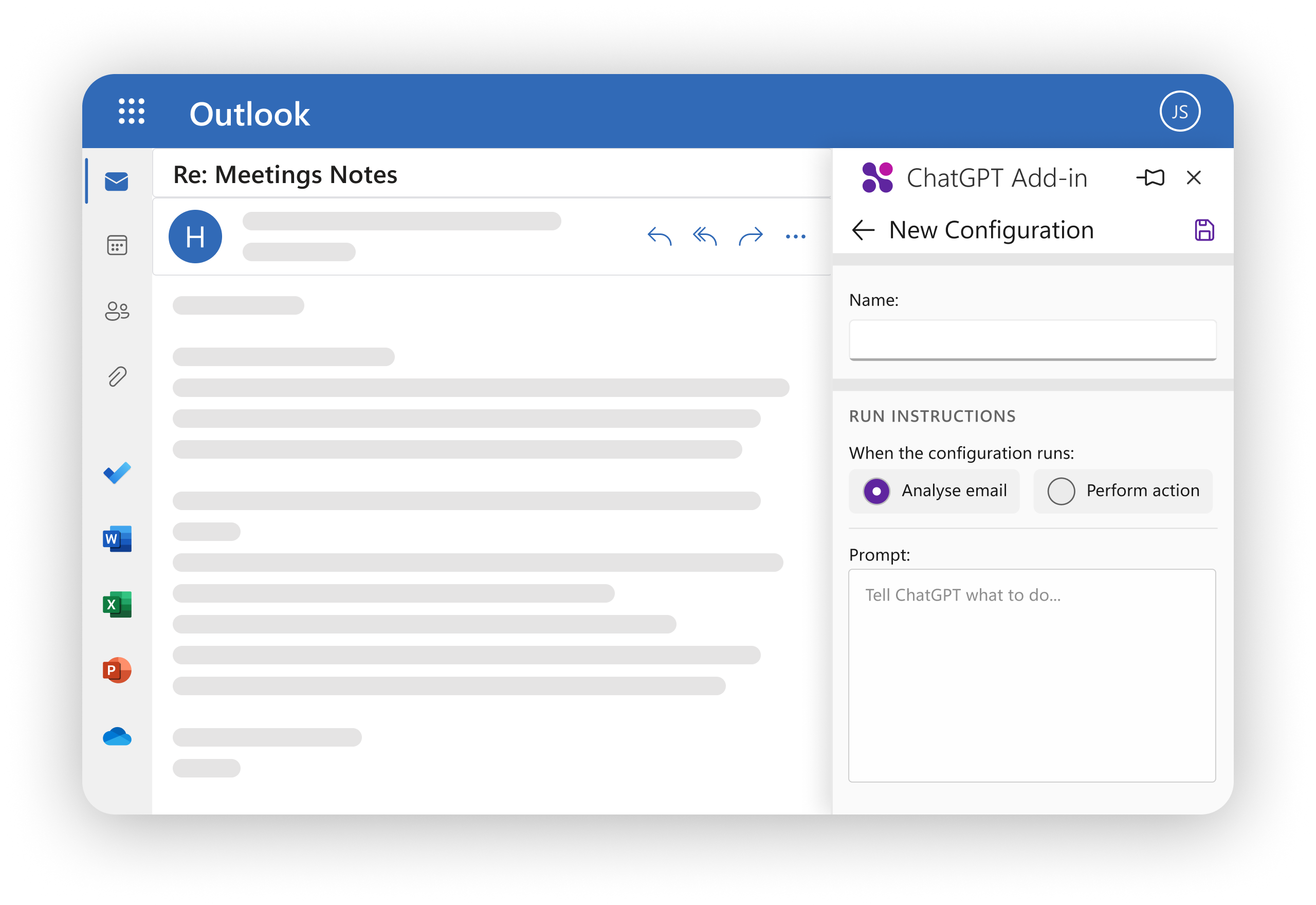This screenshot has height=905, width=1316.
Task: Pin the ChatGPT Add-in panel
Action: (1150, 177)
